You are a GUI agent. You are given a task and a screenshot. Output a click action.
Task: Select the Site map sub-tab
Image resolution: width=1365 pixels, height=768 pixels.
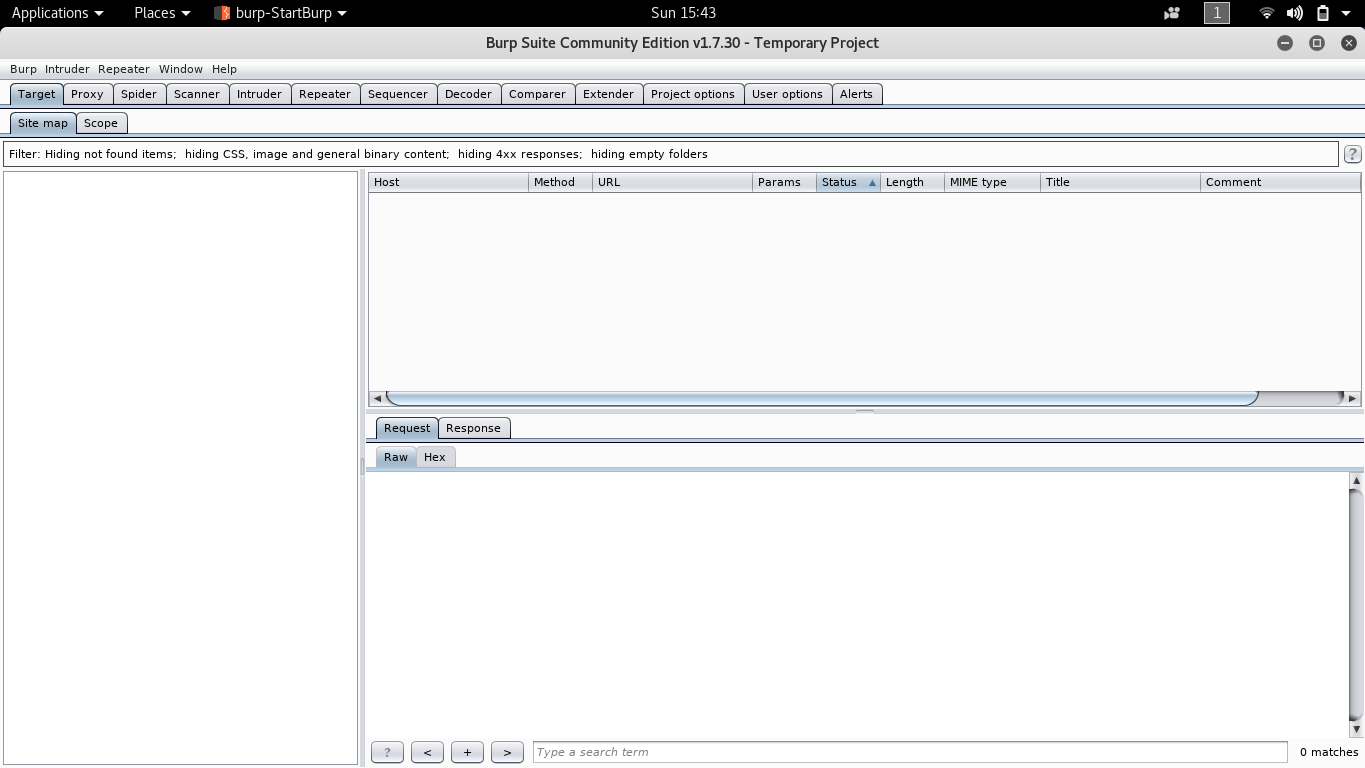[43, 123]
